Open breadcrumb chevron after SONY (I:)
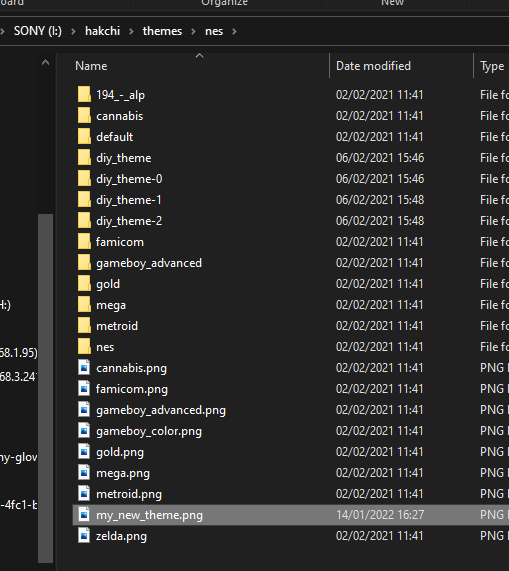 (x=74, y=31)
